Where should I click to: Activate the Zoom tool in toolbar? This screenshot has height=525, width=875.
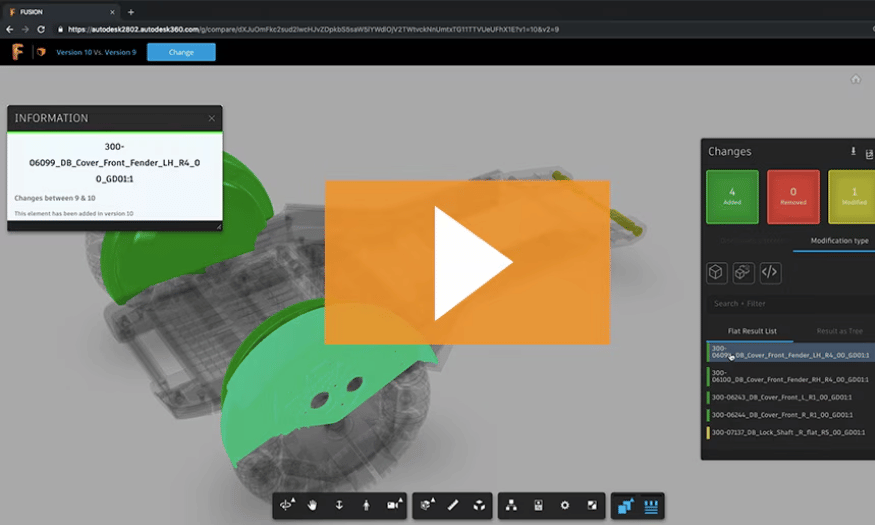pos(339,505)
